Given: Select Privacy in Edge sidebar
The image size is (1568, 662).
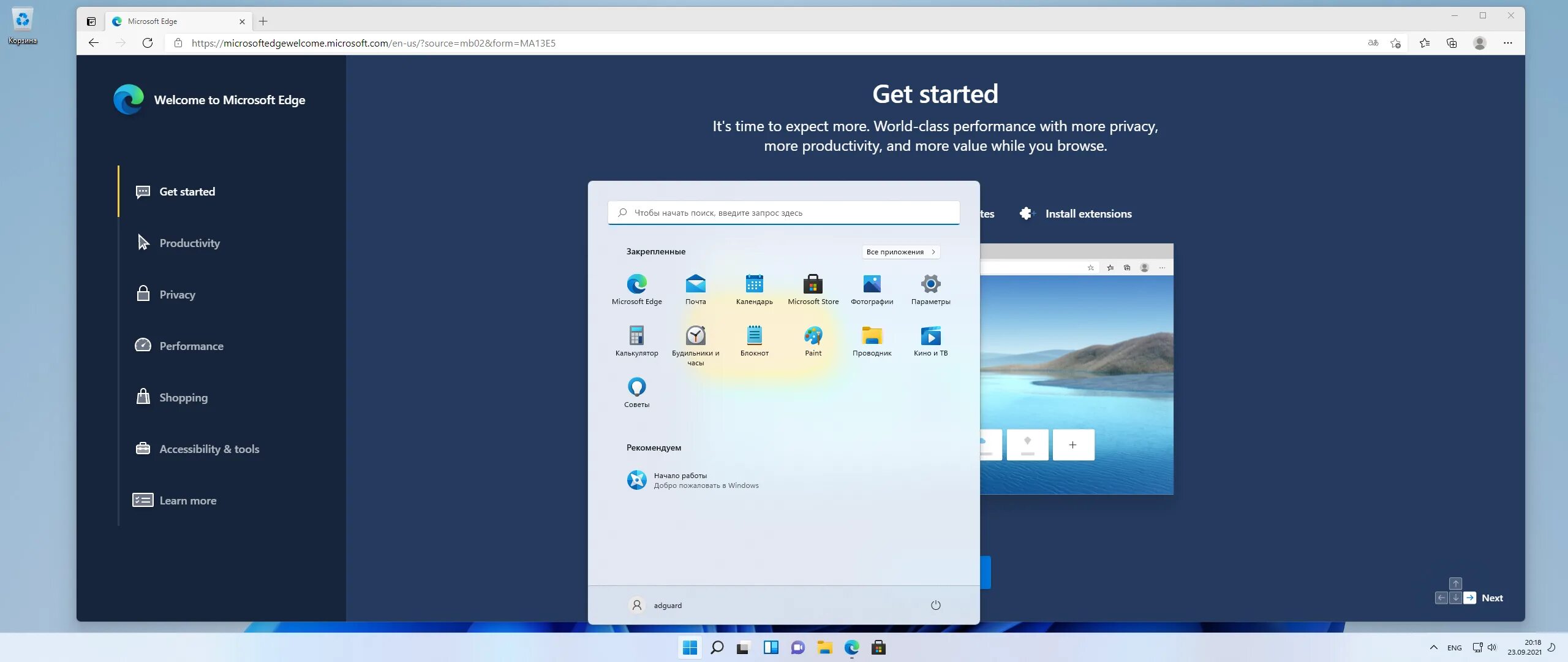Looking at the screenshot, I should coord(165,295).
